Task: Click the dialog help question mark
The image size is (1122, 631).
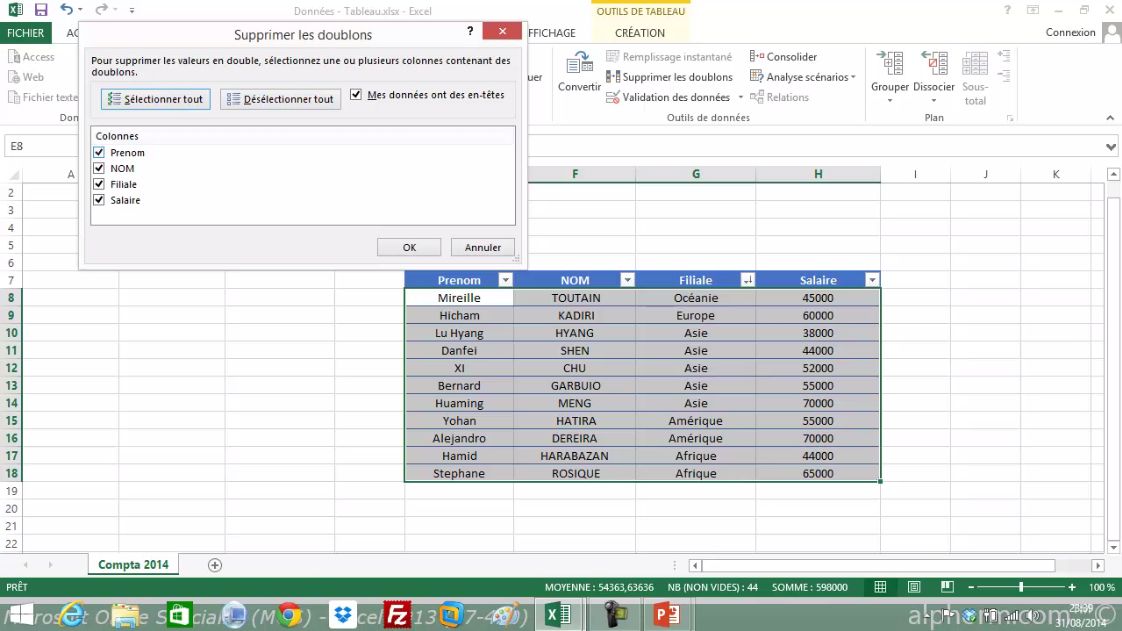Action: pos(470,31)
